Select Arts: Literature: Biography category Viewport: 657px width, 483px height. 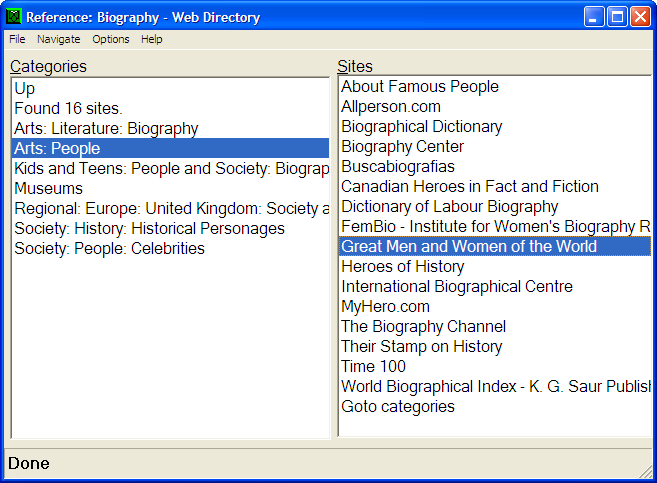pos(106,128)
